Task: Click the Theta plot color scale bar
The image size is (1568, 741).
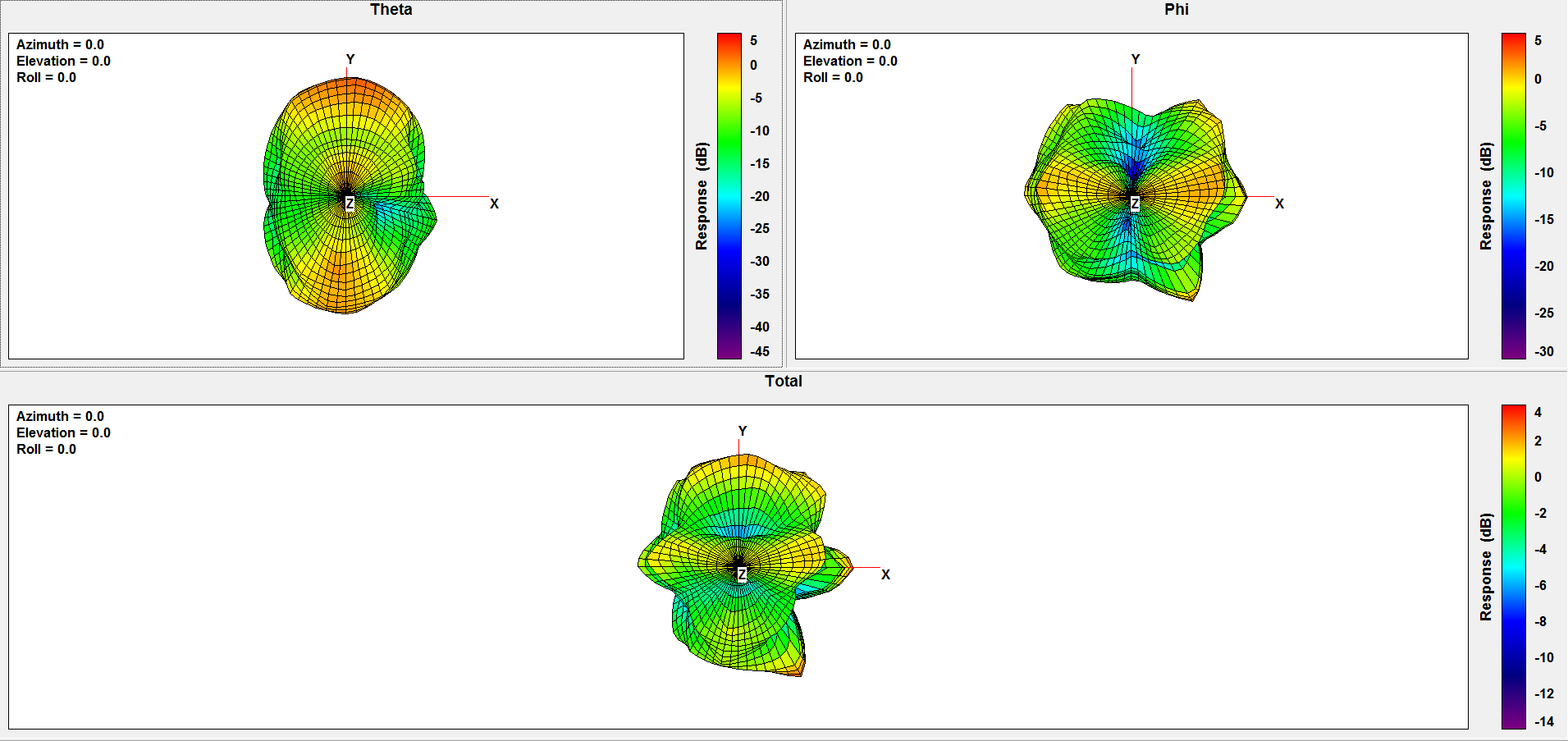Action: pos(729,196)
